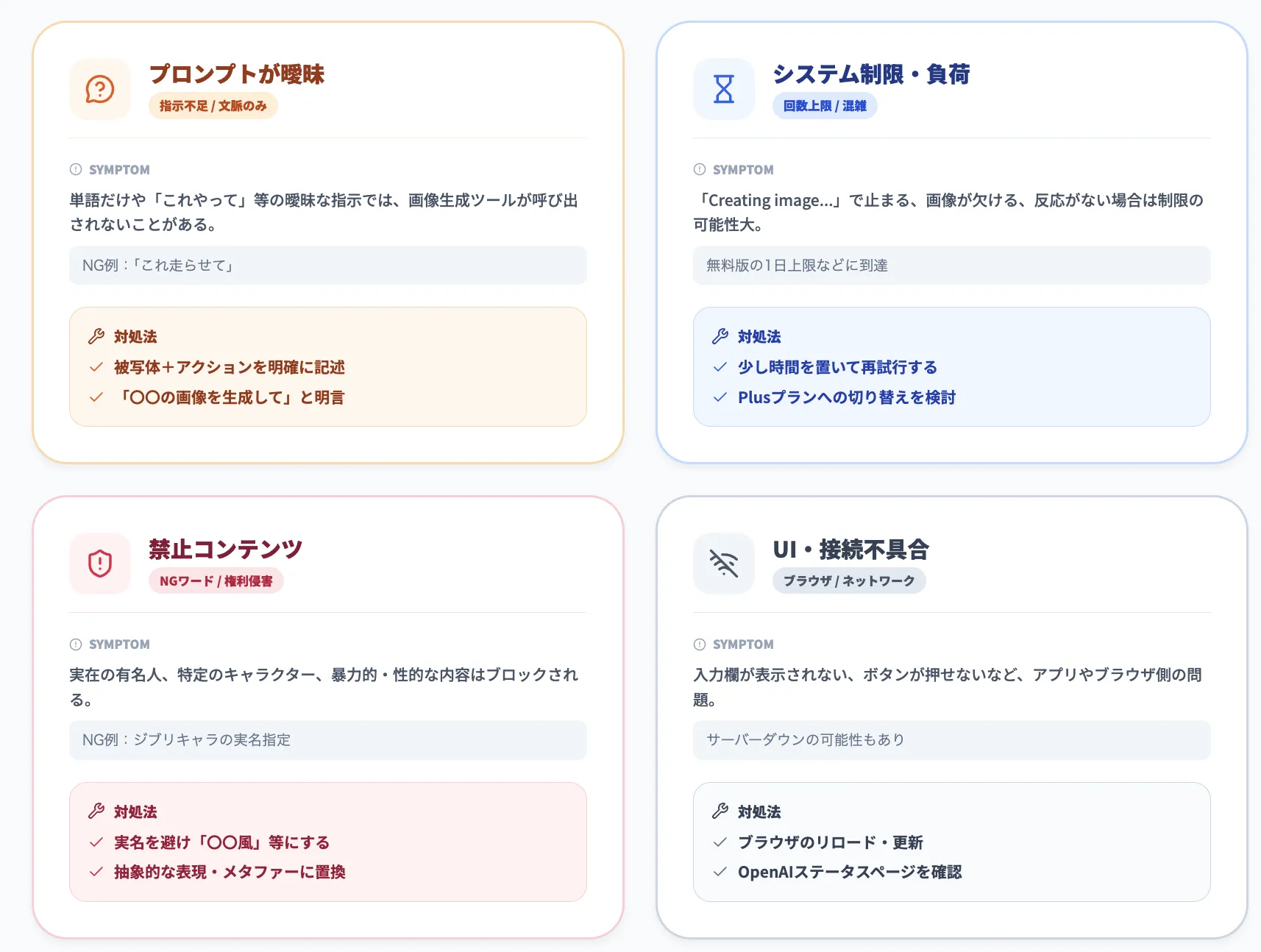Click the SYMPTOM info icon on UI・接続不具合 card
Screen dimensions: 1261x952
[698, 644]
